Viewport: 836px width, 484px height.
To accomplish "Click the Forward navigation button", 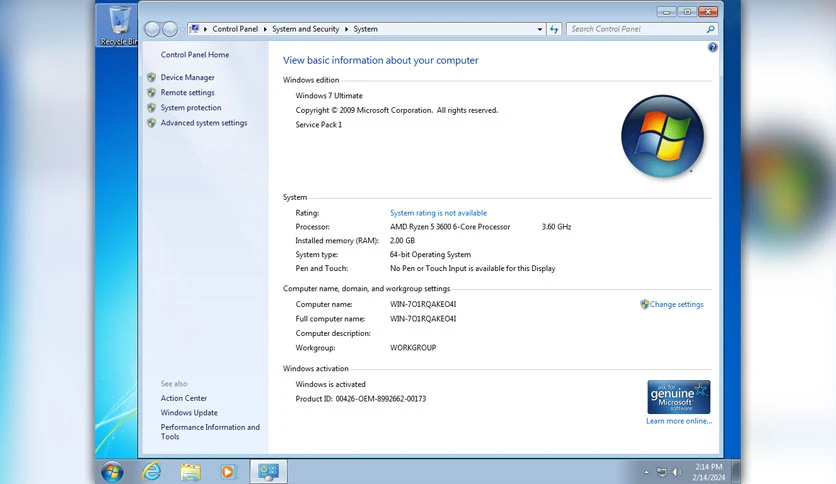I will click(170, 29).
